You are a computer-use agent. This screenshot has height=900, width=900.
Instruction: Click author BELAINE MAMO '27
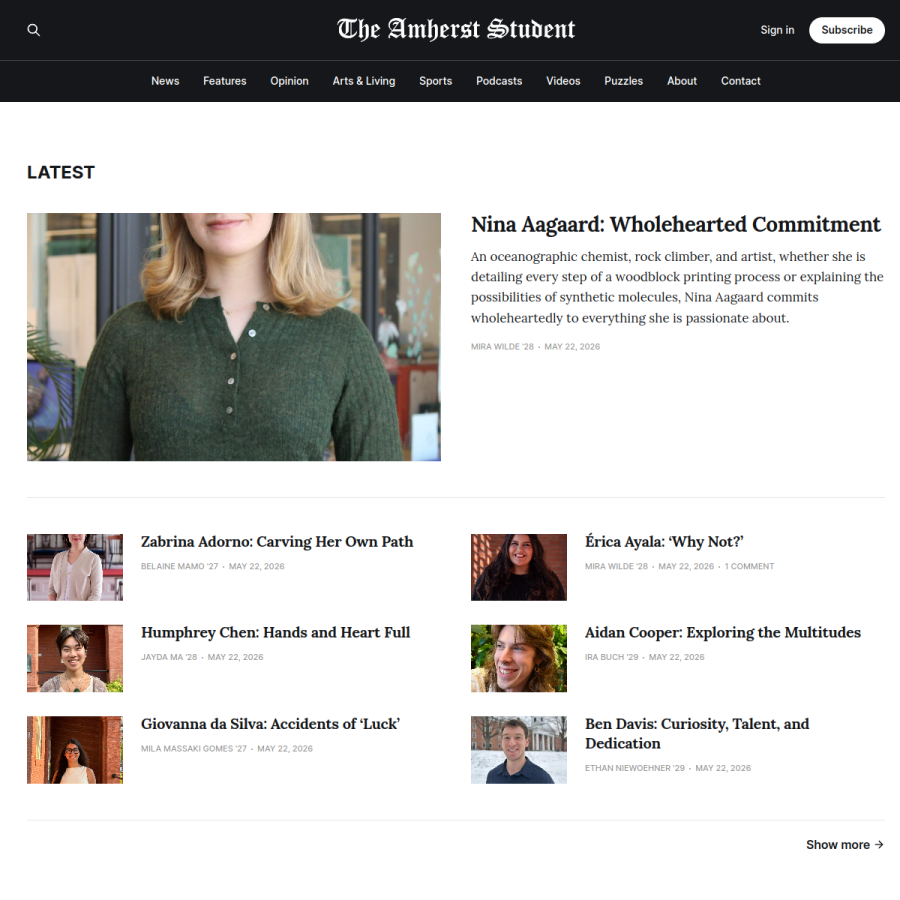click(x=180, y=566)
